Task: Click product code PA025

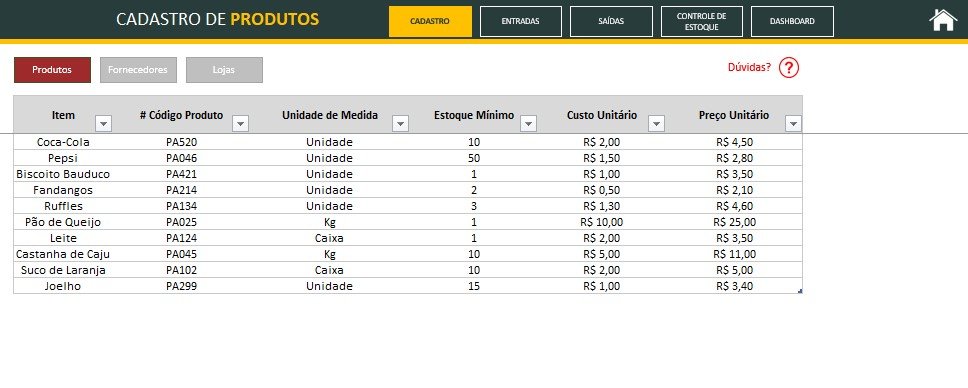Action: click(182, 222)
